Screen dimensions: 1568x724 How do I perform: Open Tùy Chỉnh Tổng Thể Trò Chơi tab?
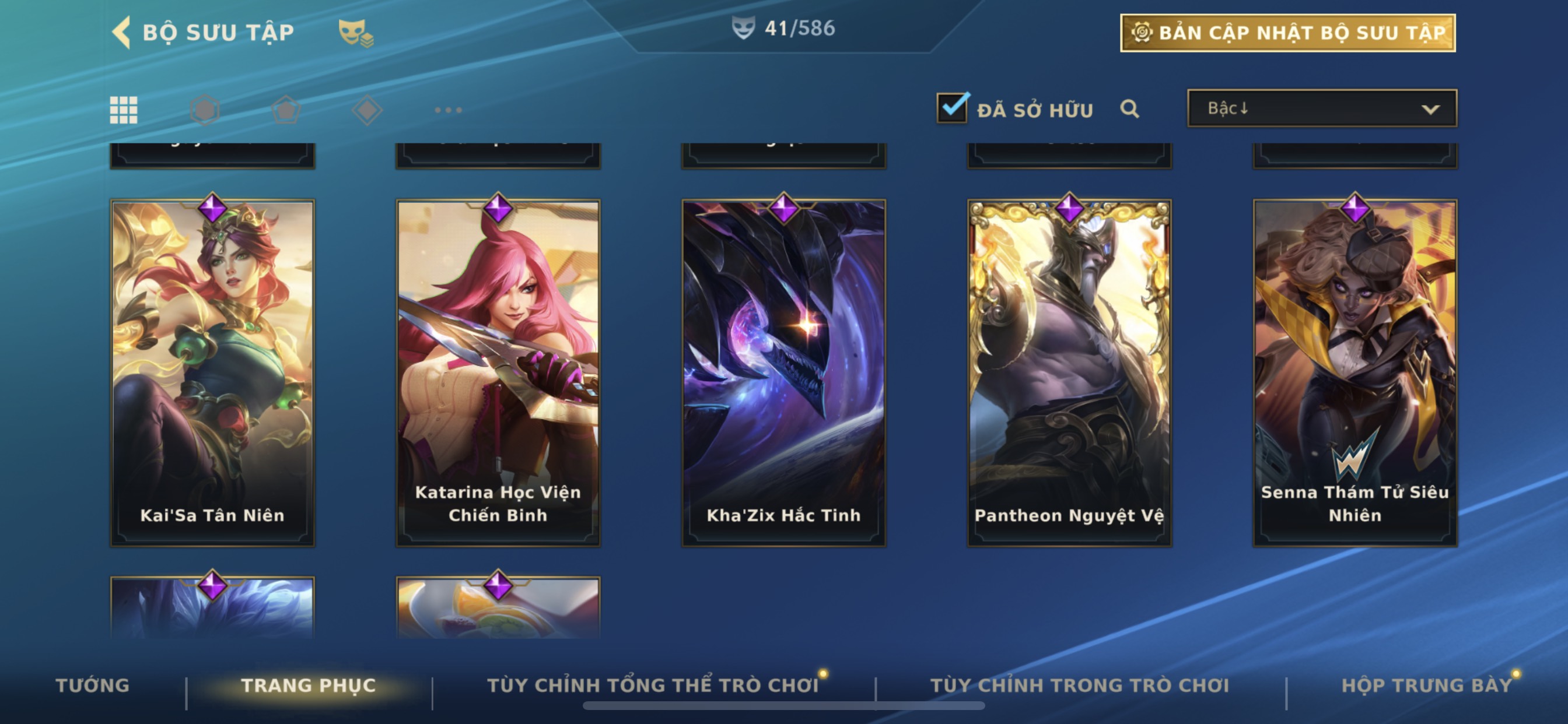653,686
